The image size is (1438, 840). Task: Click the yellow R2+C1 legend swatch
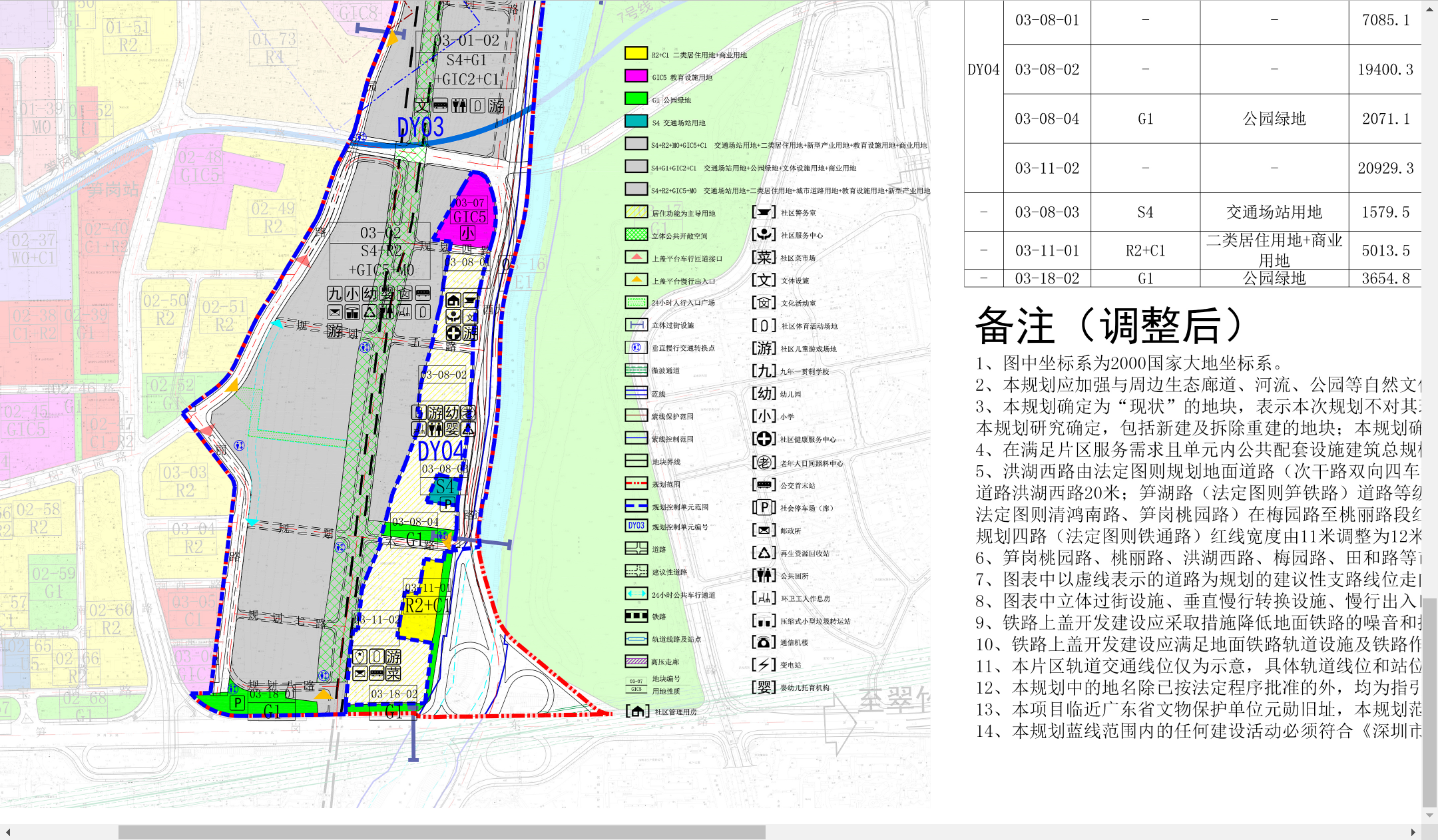click(x=636, y=53)
